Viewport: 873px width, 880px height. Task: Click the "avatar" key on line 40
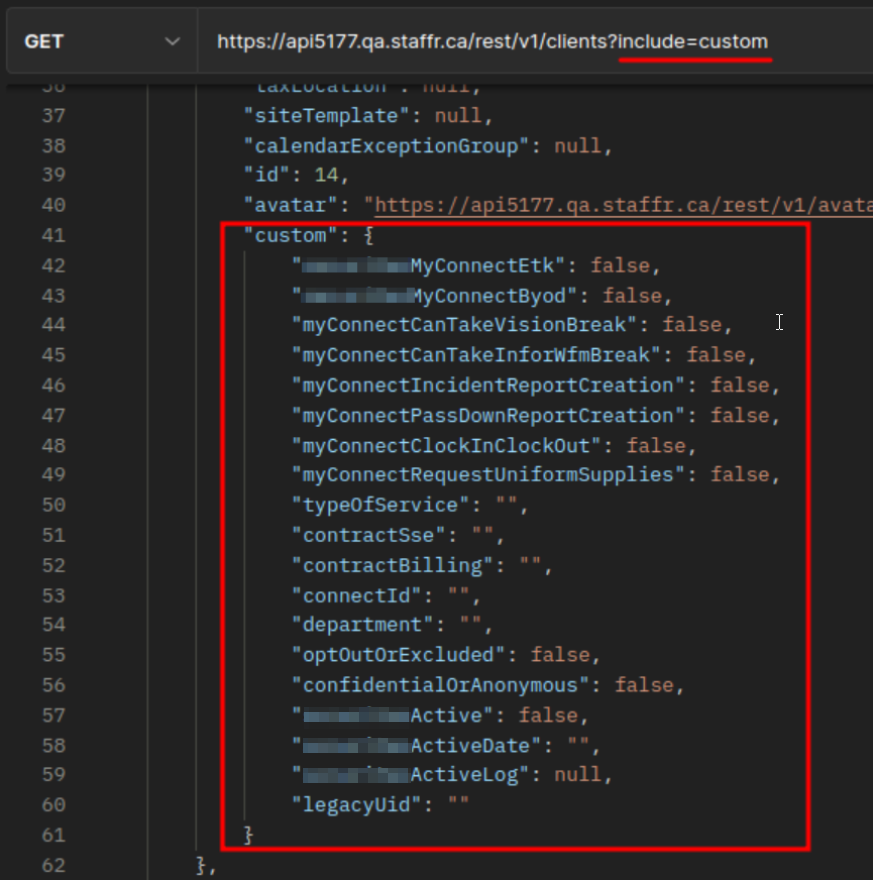(x=291, y=205)
